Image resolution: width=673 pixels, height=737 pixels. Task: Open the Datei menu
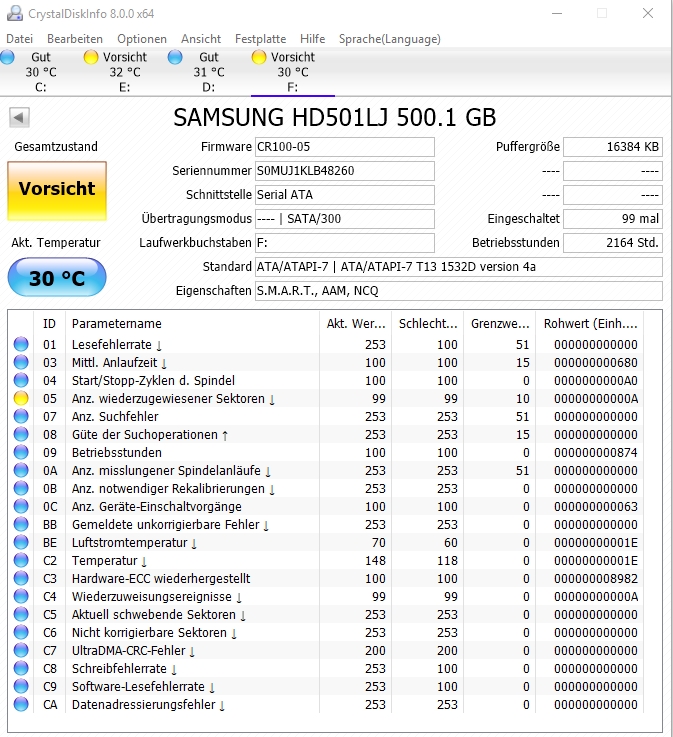(x=19, y=39)
